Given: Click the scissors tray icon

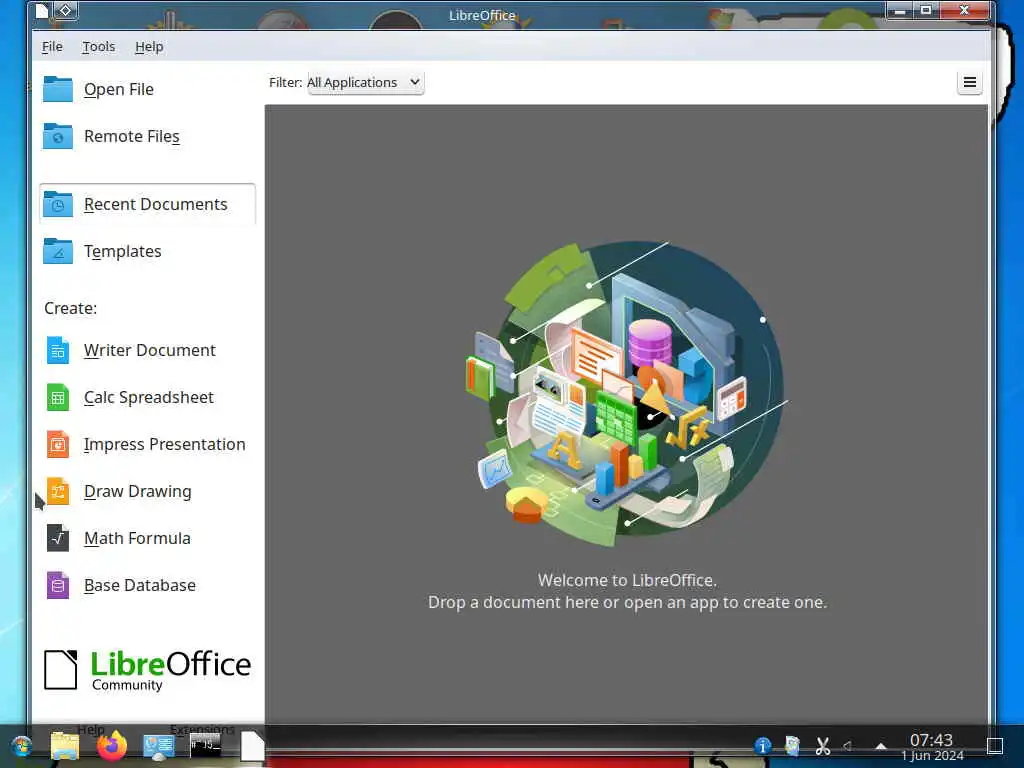Looking at the screenshot, I should pos(822,745).
